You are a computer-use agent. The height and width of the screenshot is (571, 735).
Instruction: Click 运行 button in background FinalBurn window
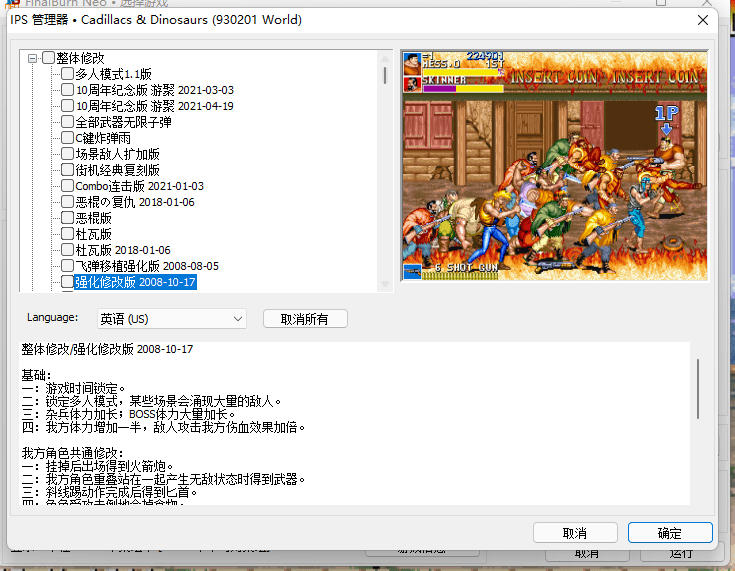(x=680, y=554)
